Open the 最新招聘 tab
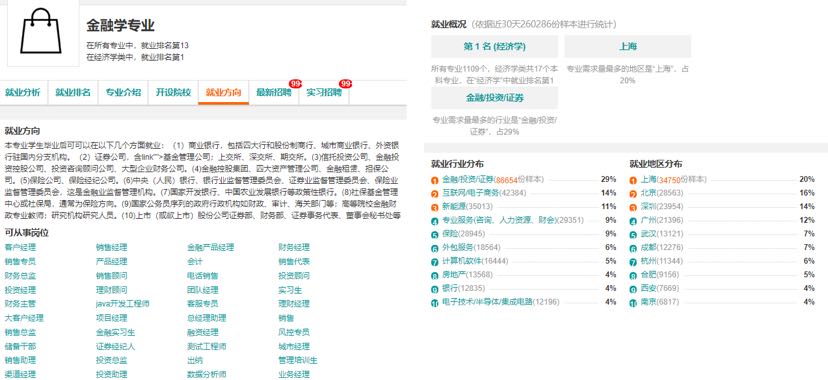Viewport: 828px width, 380px height. (274, 92)
